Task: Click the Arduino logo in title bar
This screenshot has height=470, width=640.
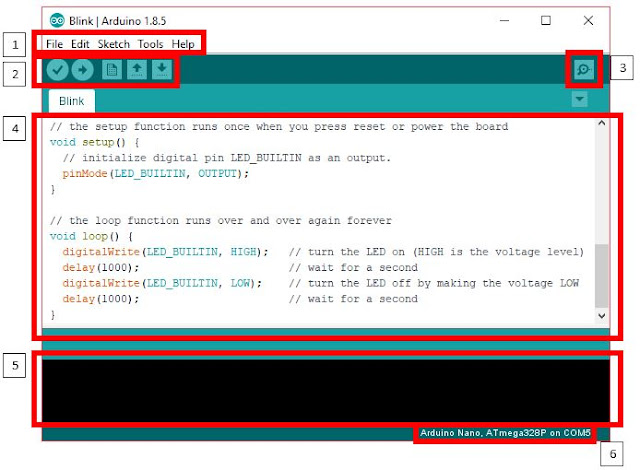Action: click(x=57, y=20)
